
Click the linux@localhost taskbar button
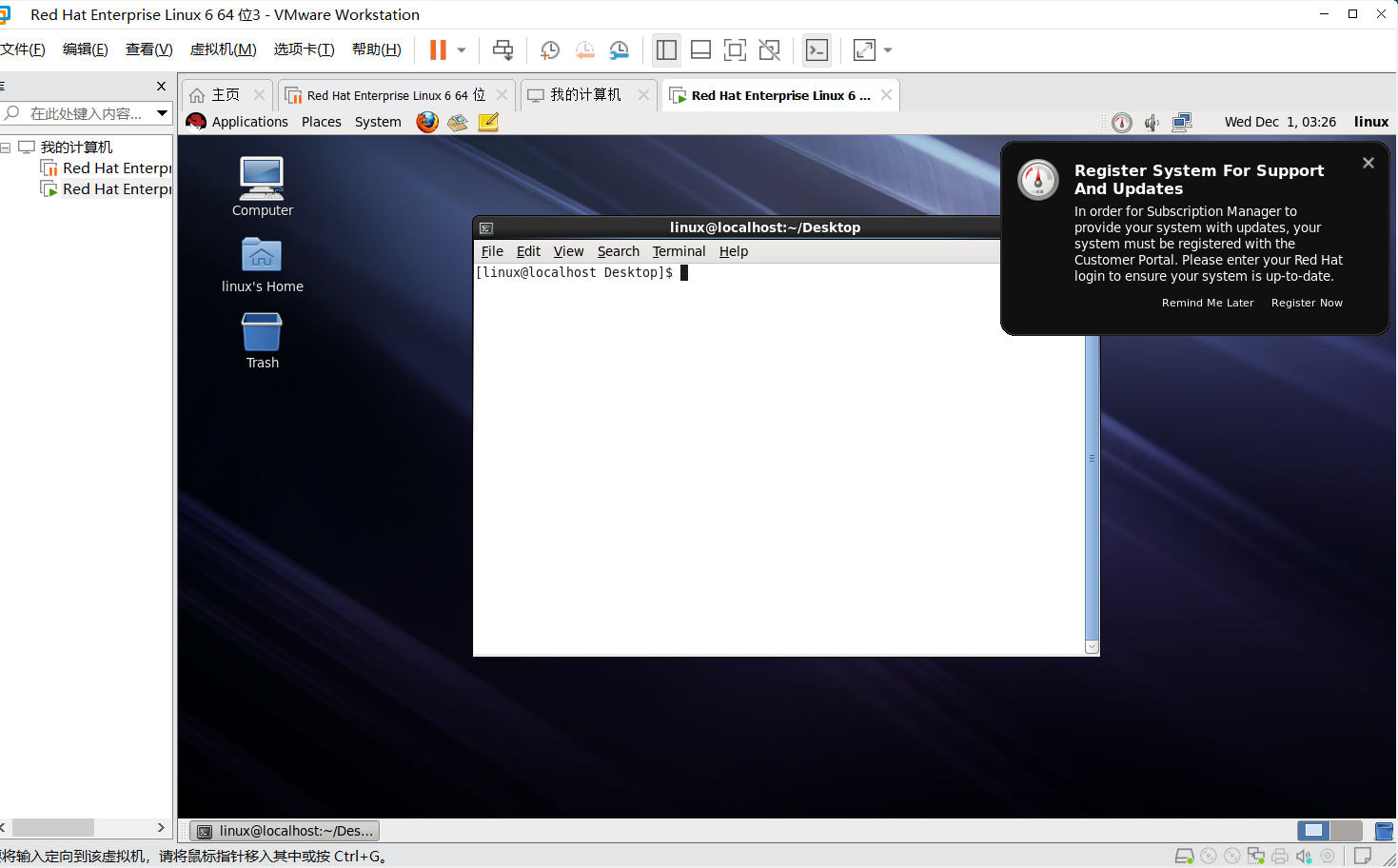tap(285, 831)
